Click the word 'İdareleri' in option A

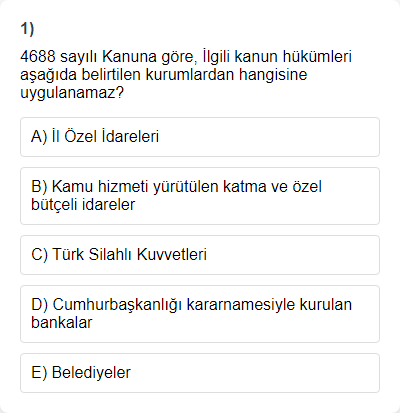[x=130, y=136]
